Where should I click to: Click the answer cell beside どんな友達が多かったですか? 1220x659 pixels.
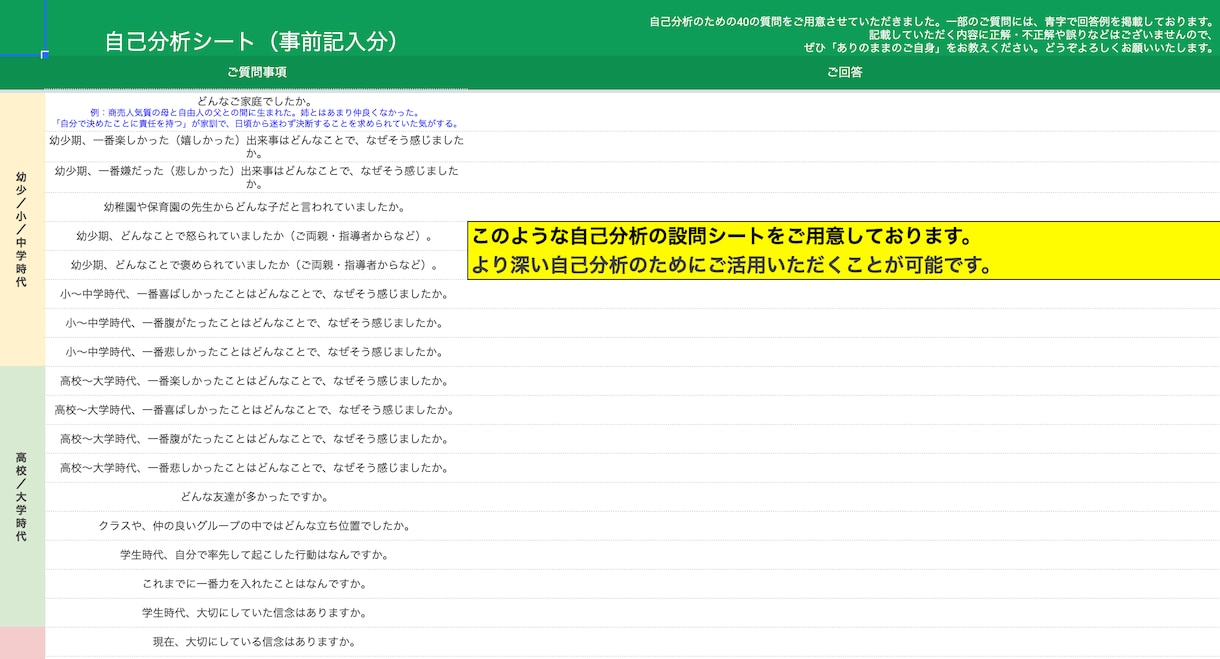click(844, 497)
